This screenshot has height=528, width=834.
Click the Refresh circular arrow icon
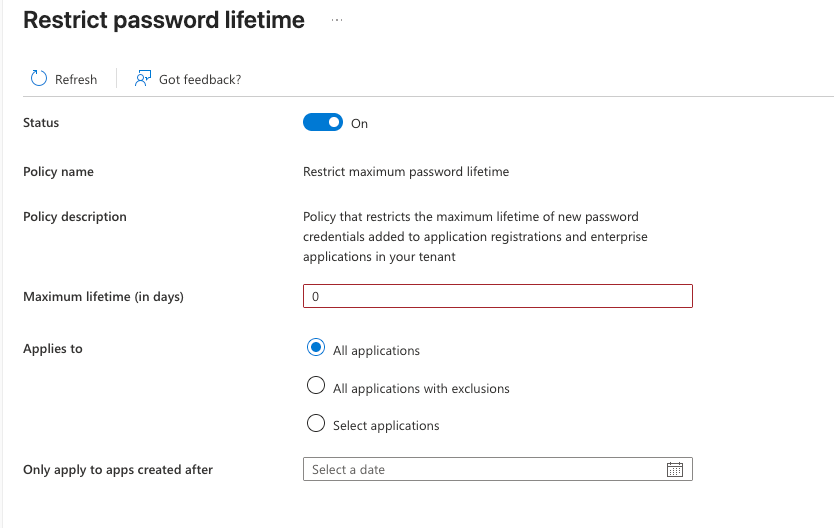tap(38, 79)
